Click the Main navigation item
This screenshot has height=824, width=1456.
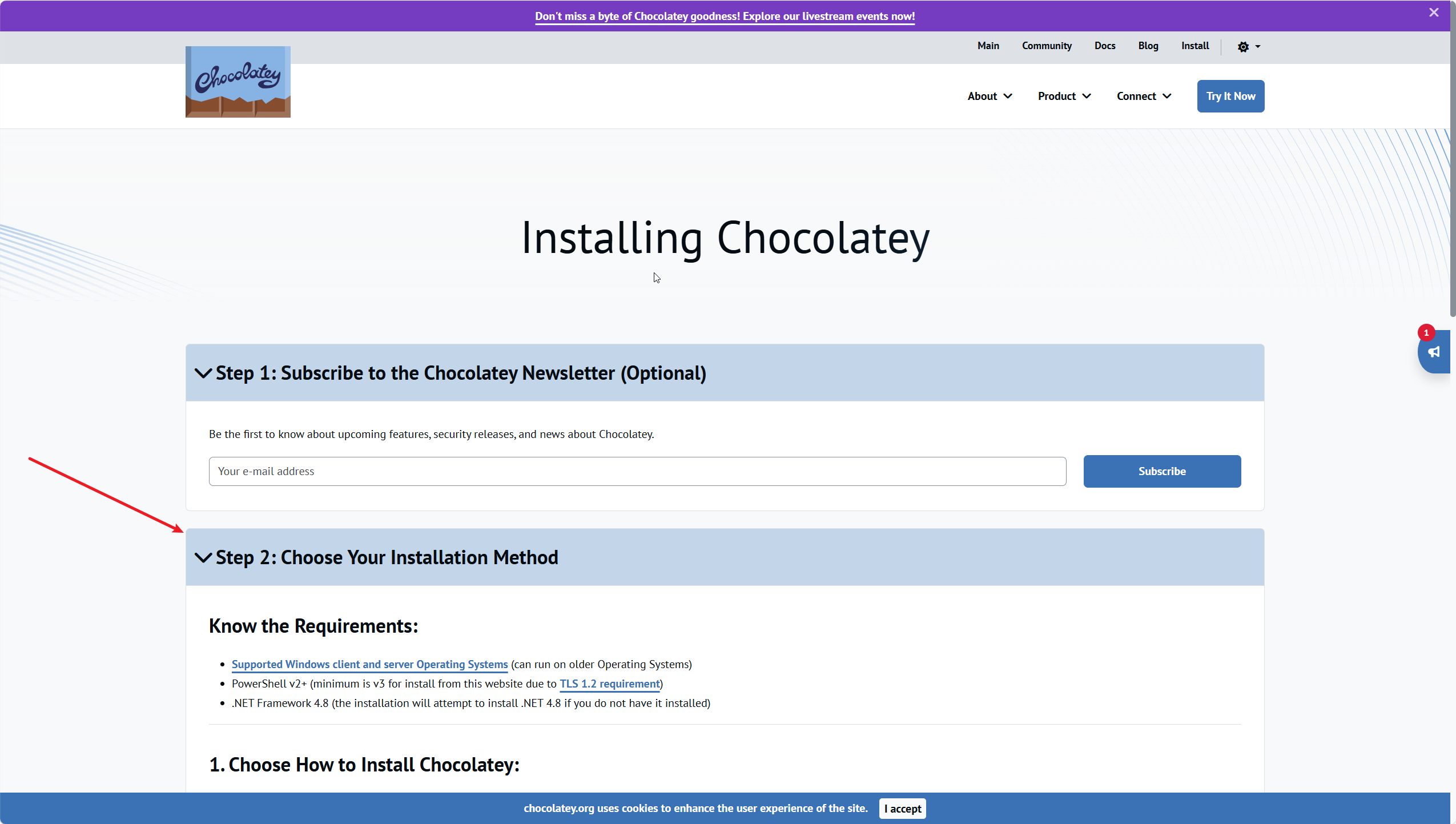[x=988, y=46]
